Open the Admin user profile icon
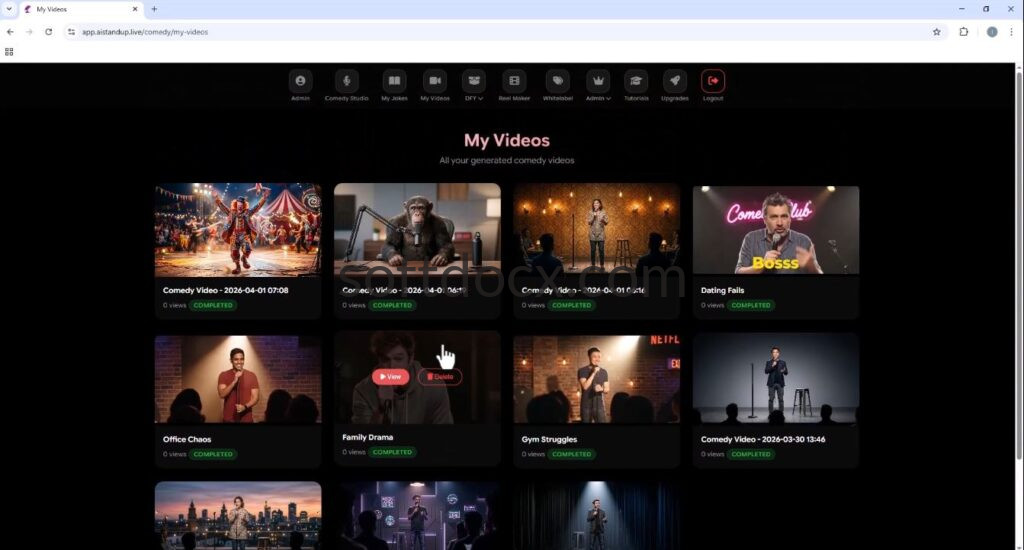This screenshot has width=1024, height=550. pos(300,81)
